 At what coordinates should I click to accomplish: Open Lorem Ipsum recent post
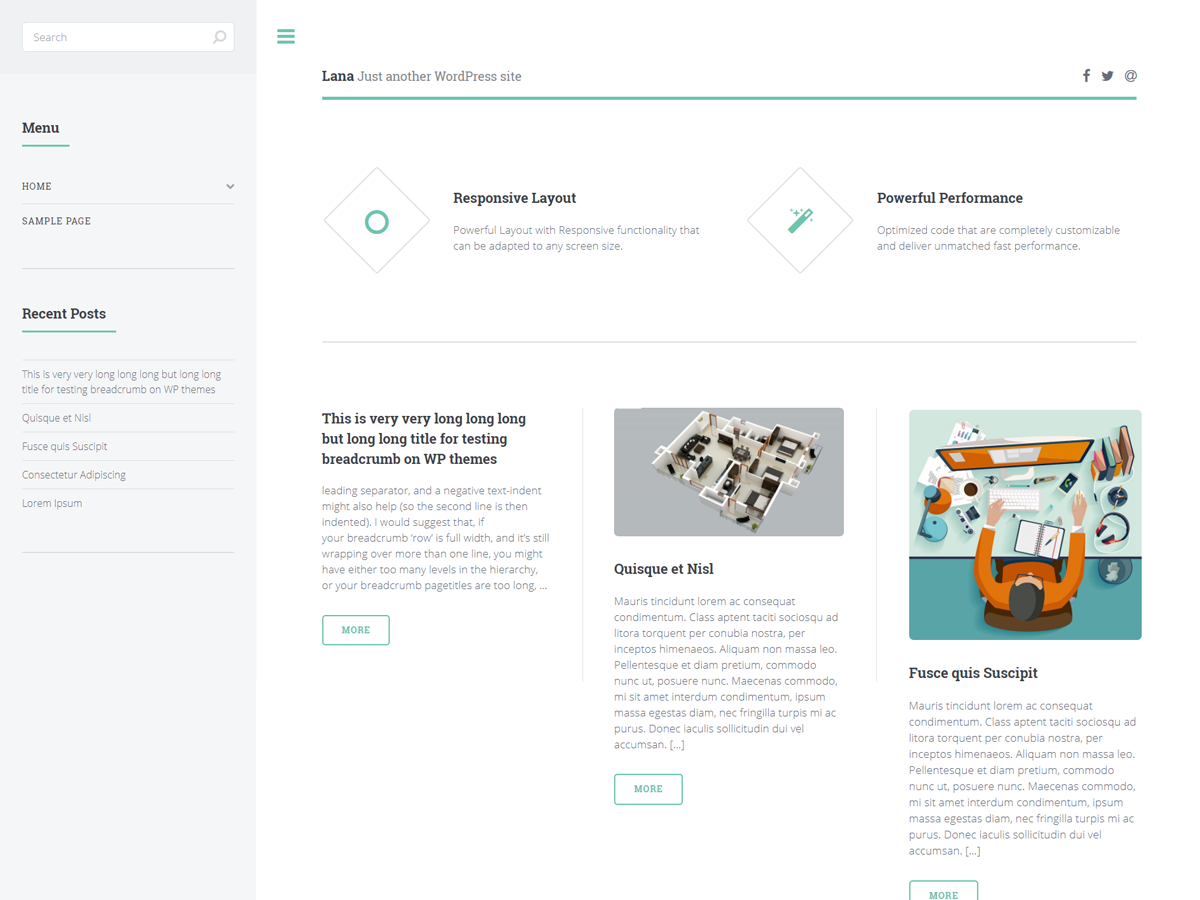52,503
